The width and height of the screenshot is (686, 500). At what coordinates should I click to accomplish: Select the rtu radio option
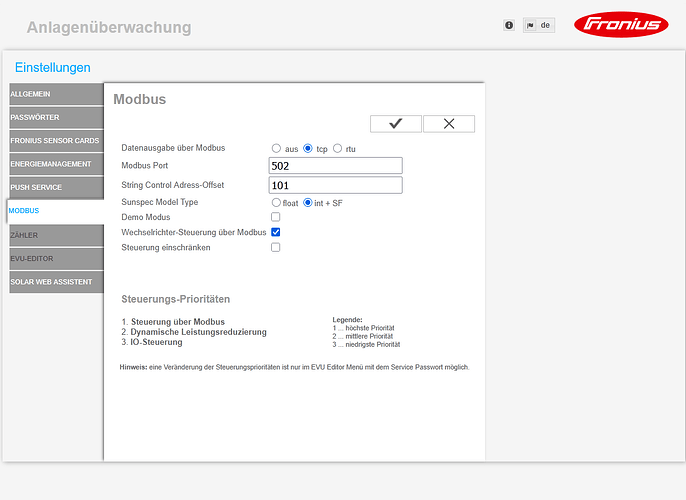(337, 148)
